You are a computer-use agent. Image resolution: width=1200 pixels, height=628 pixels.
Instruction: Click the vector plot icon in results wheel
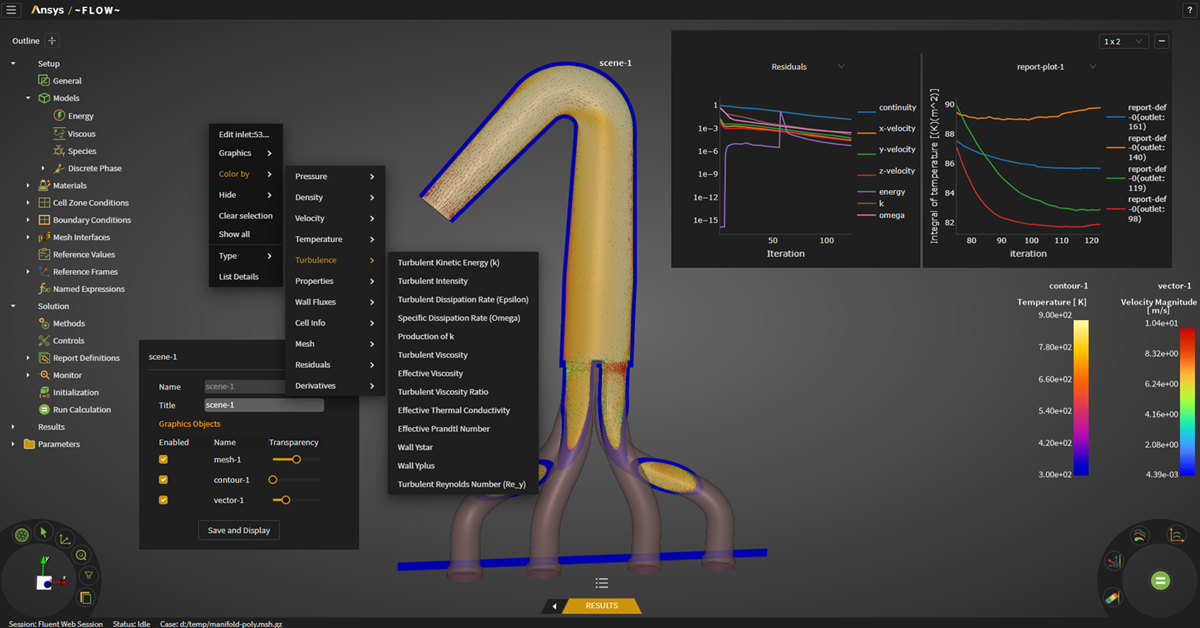tap(1113, 561)
